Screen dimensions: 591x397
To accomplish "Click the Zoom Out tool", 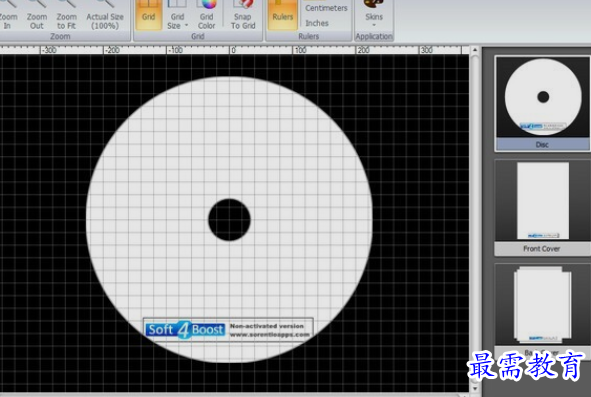I will click(37, 15).
